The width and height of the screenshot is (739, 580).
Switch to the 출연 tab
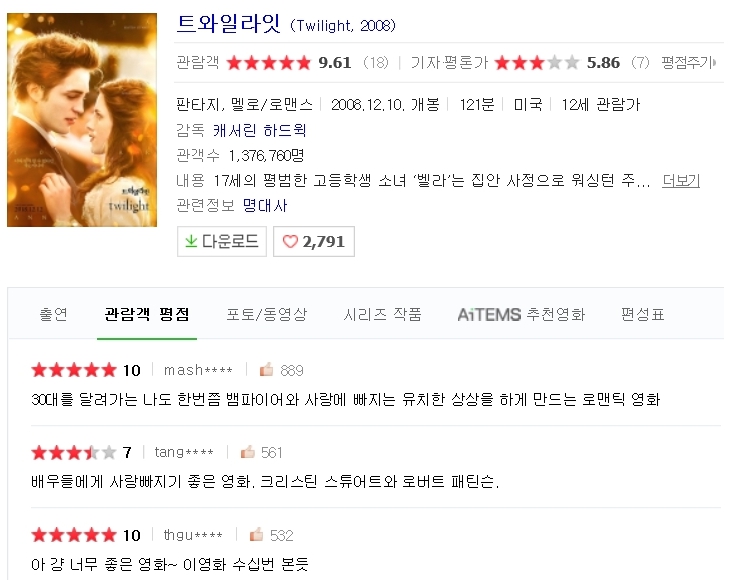53,314
